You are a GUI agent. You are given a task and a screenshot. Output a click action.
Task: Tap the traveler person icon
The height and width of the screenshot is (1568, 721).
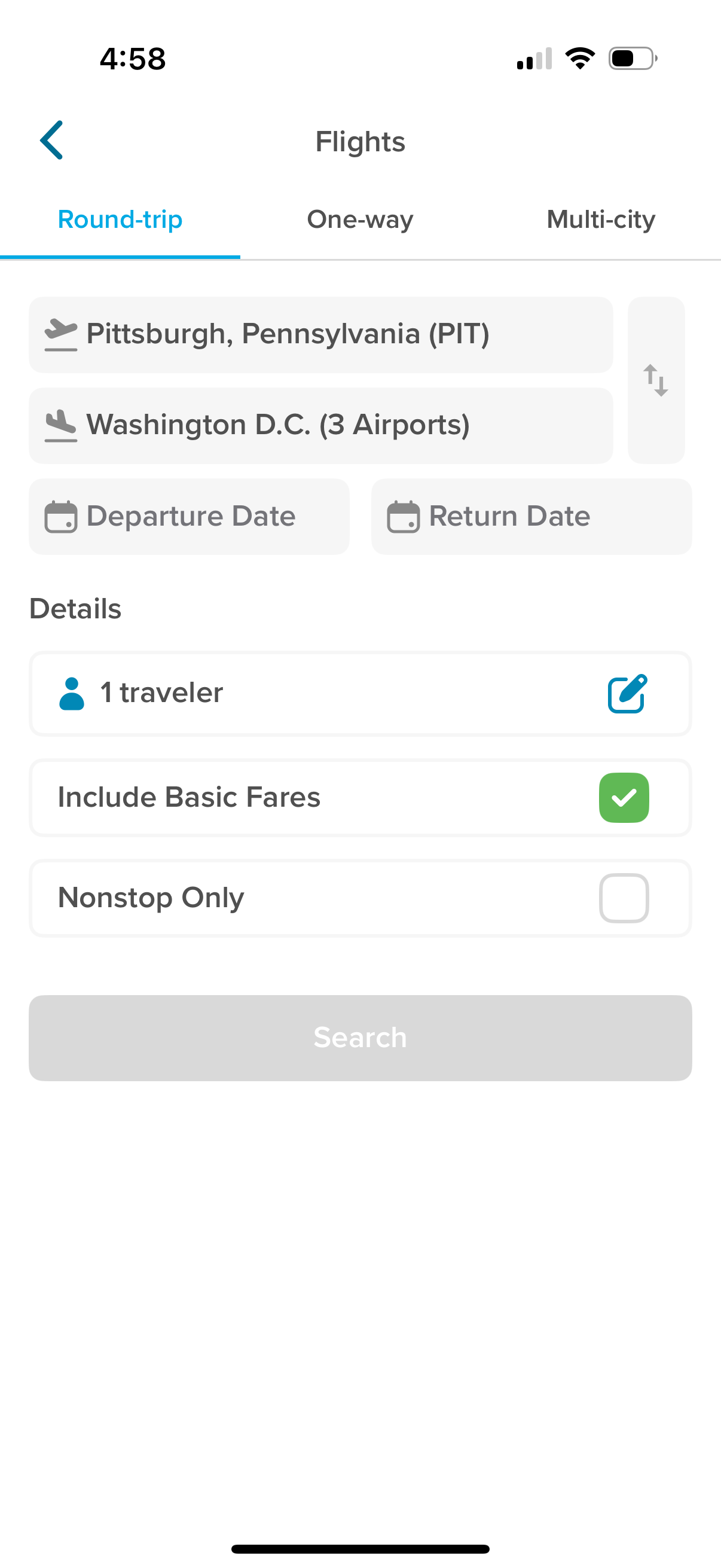(x=72, y=693)
